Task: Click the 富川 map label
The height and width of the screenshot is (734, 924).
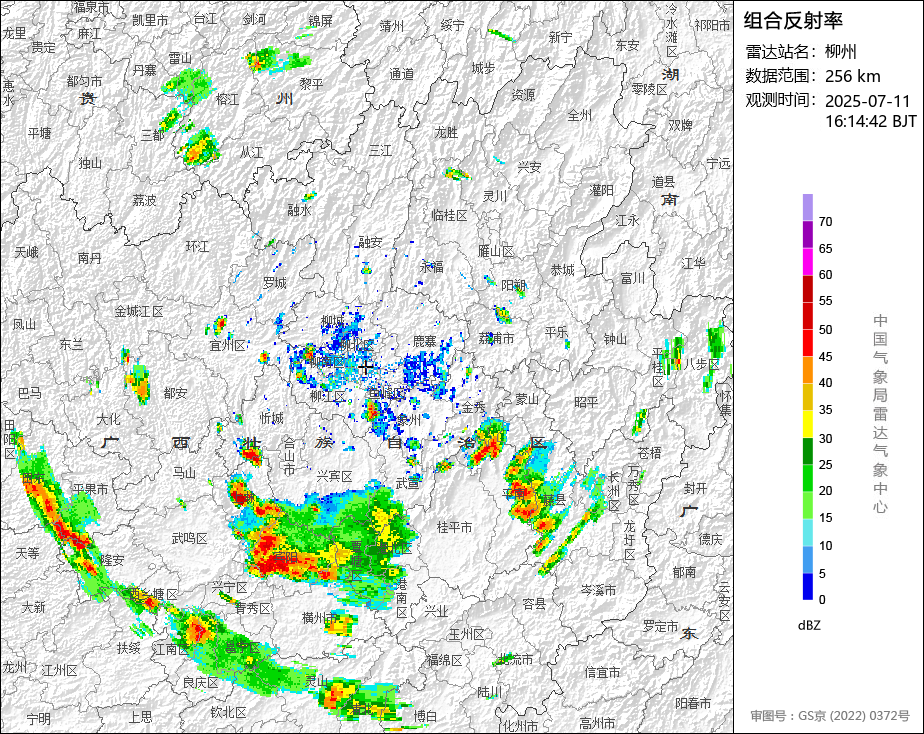Action: click(x=633, y=277)
